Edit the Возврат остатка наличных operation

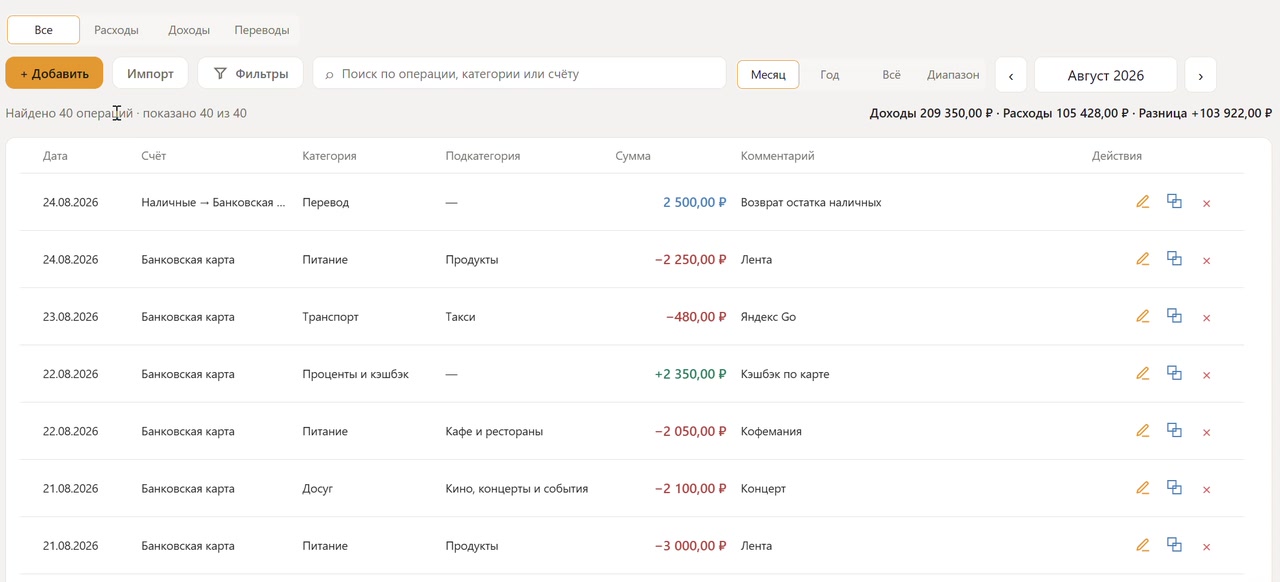1143,202
